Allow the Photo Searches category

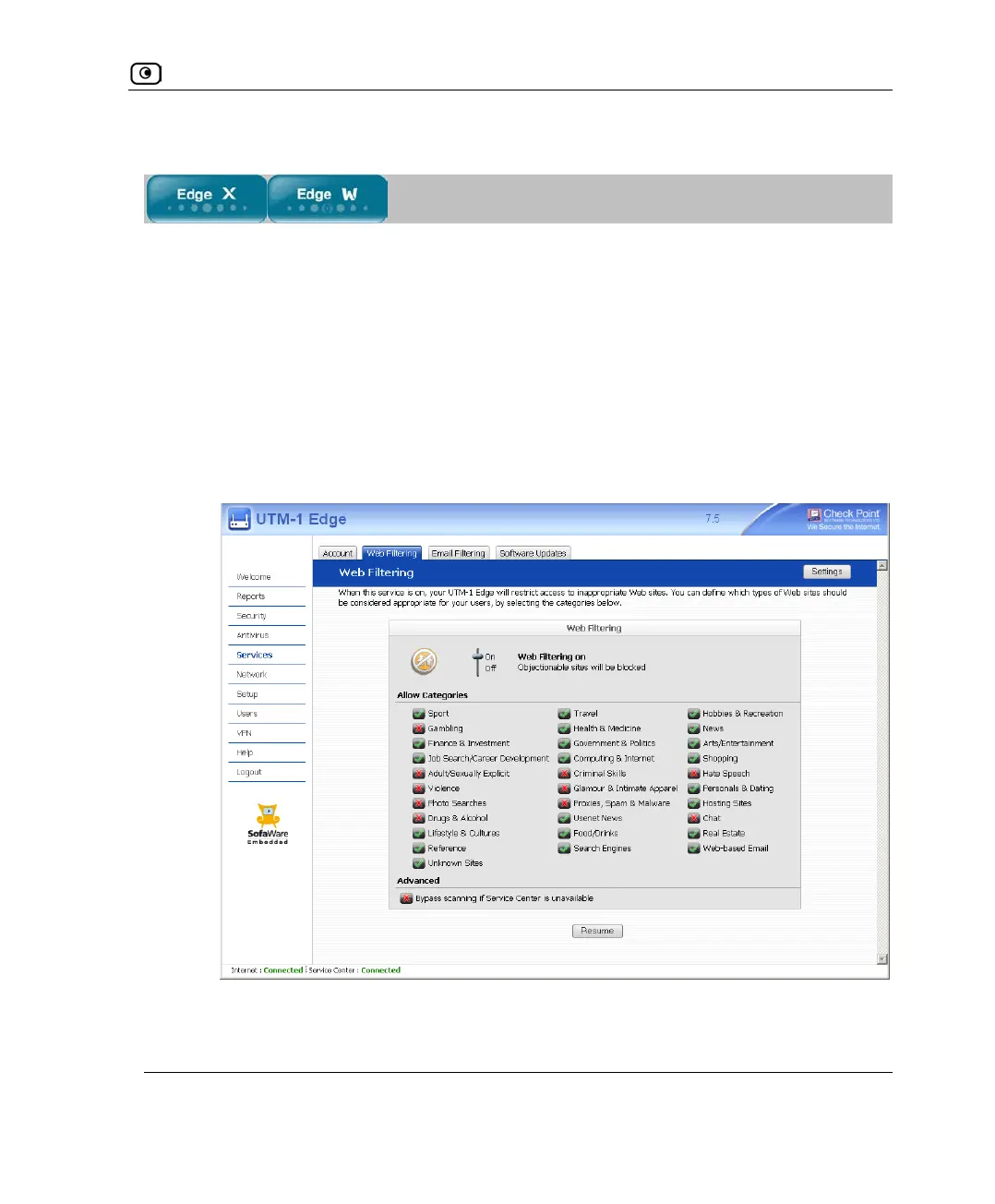click(x=418, y=803)
